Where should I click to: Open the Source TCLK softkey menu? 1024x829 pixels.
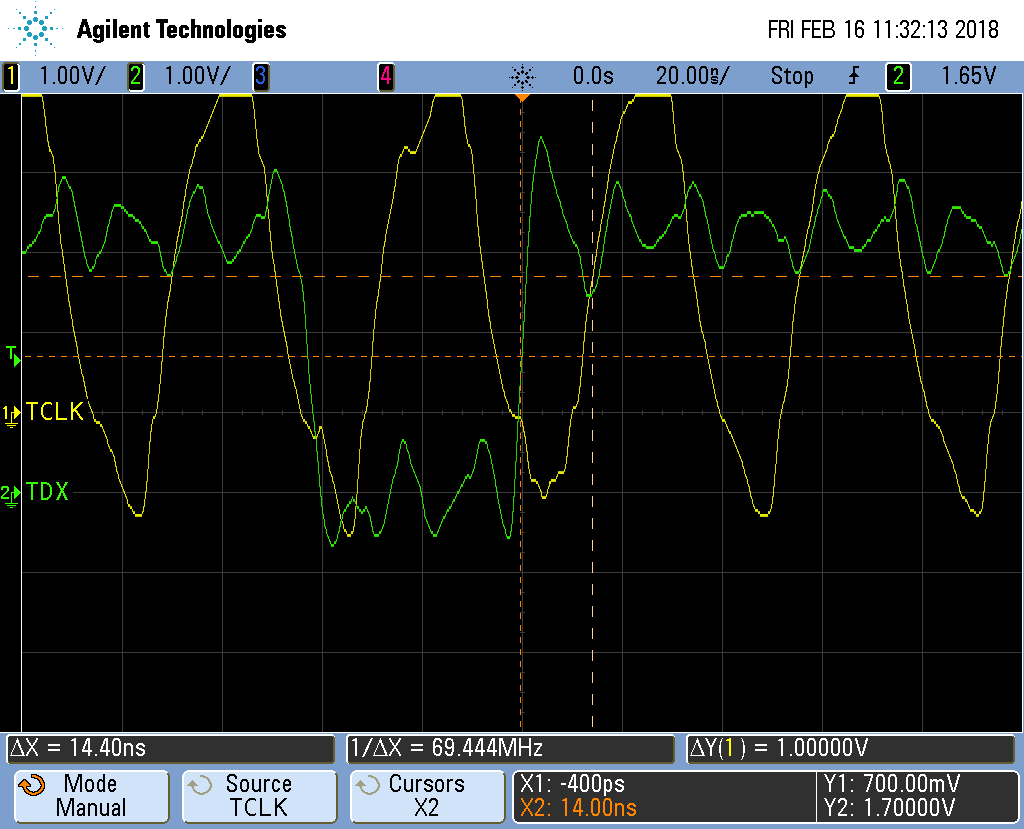tap(259, 796)
